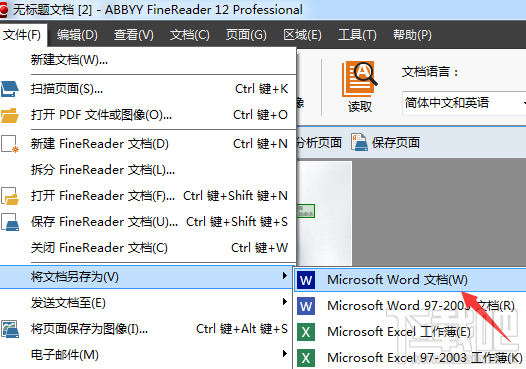Click the Scan Pages scanner icon

click(x=9, y=89)
